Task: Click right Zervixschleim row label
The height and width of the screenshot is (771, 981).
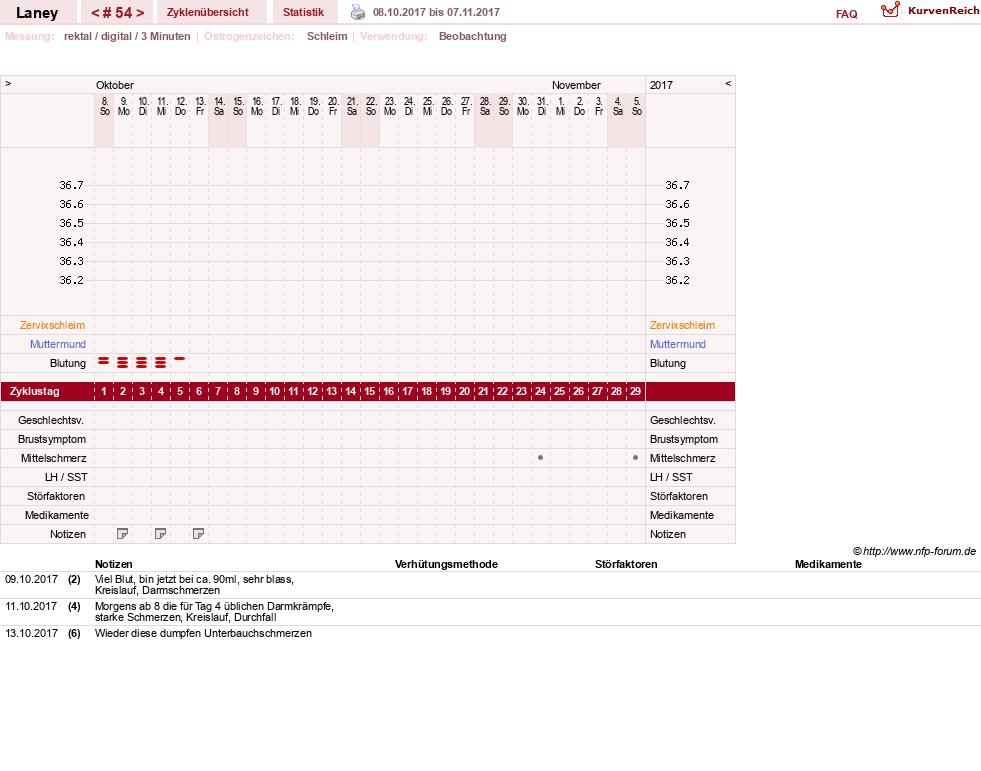Action: (682, 325)
